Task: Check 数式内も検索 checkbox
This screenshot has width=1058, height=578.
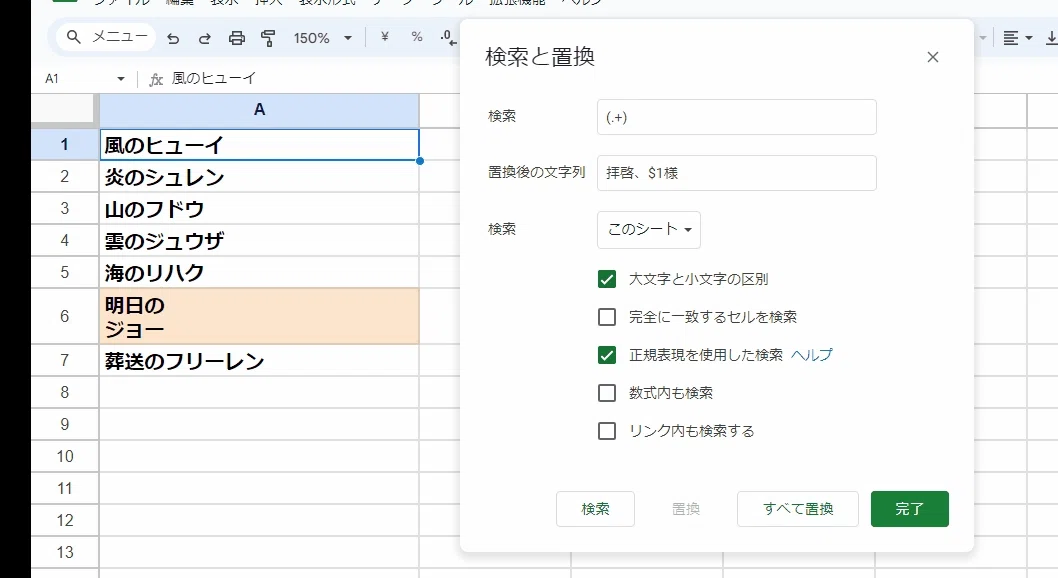Action: (x=607, y=393)
